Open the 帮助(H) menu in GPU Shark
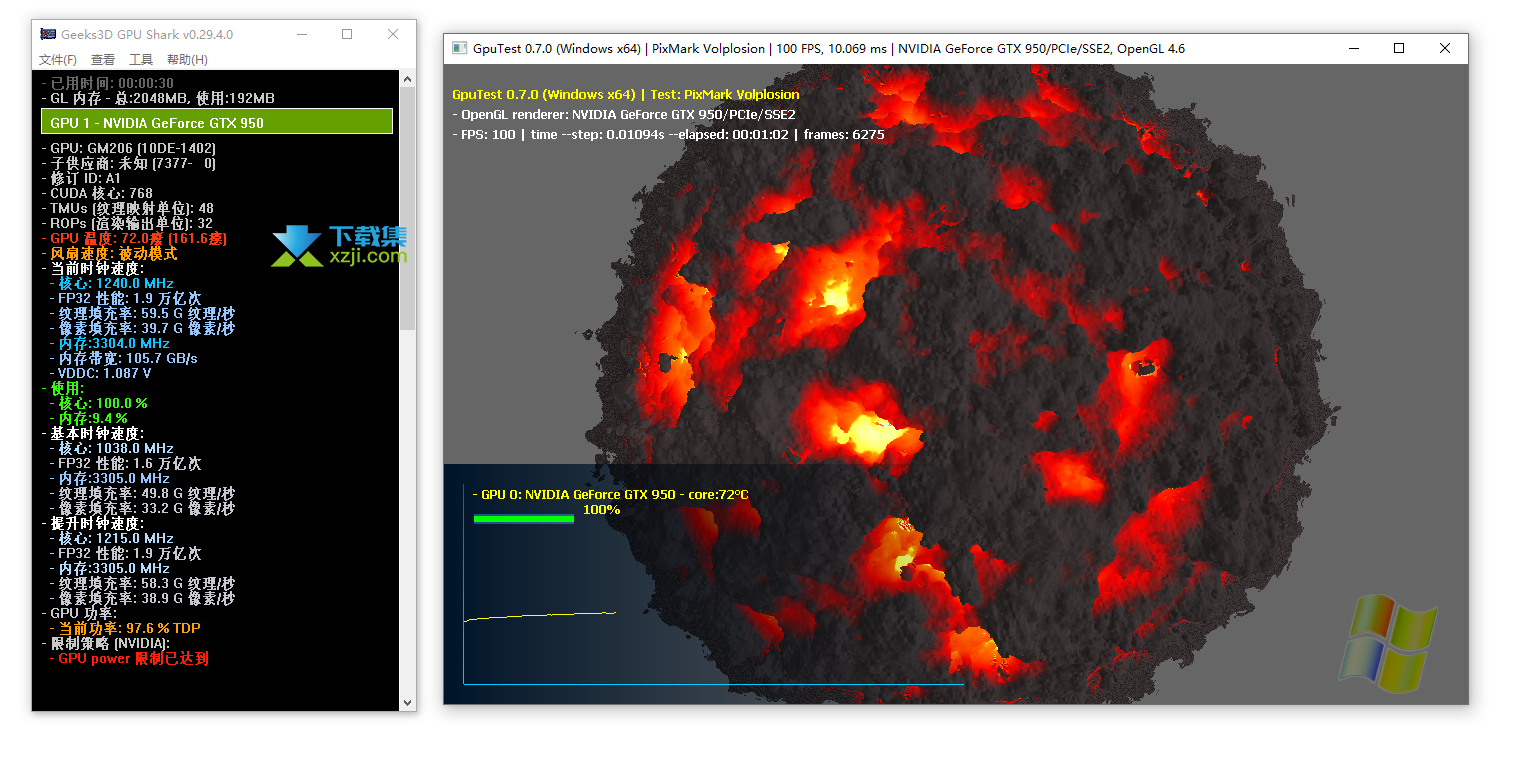The width and height of the screenshot is (1522, 767). 187,60
